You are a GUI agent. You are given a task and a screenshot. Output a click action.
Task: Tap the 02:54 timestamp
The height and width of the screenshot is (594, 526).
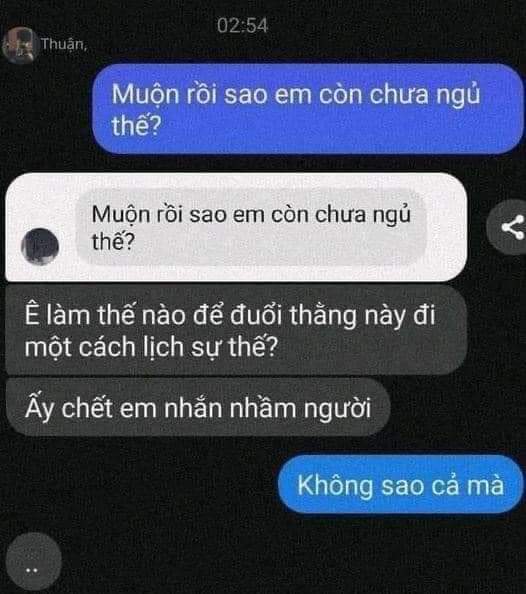click(243, 26)
